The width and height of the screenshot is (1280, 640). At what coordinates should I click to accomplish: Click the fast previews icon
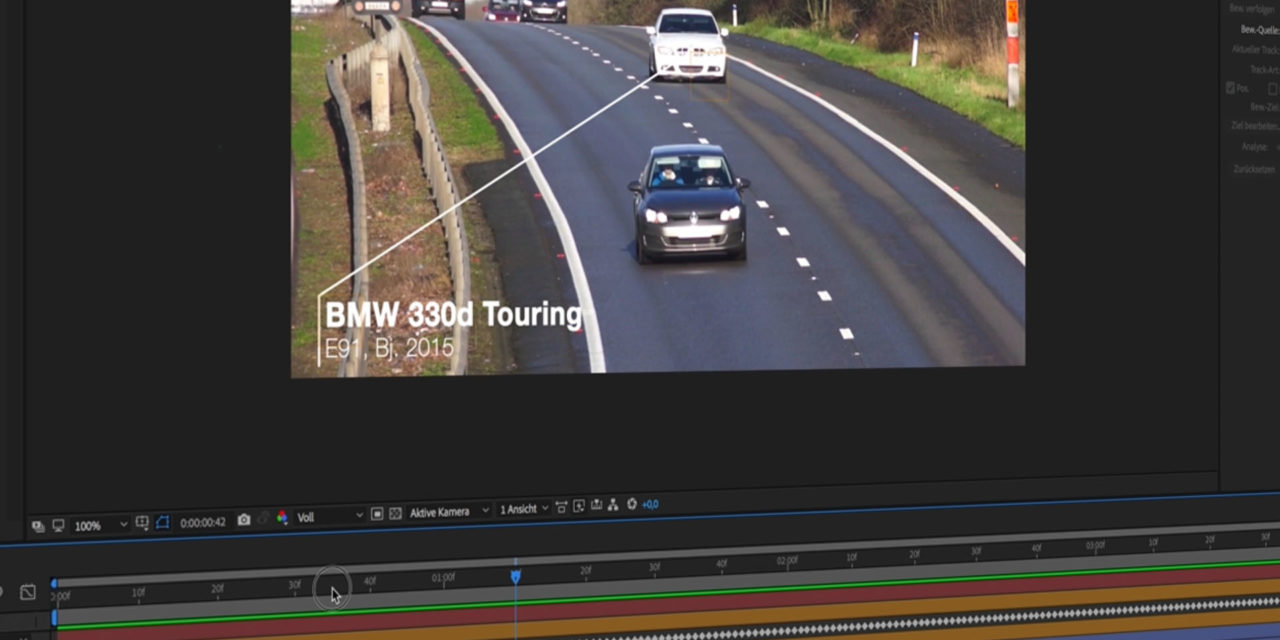[579, 506]
